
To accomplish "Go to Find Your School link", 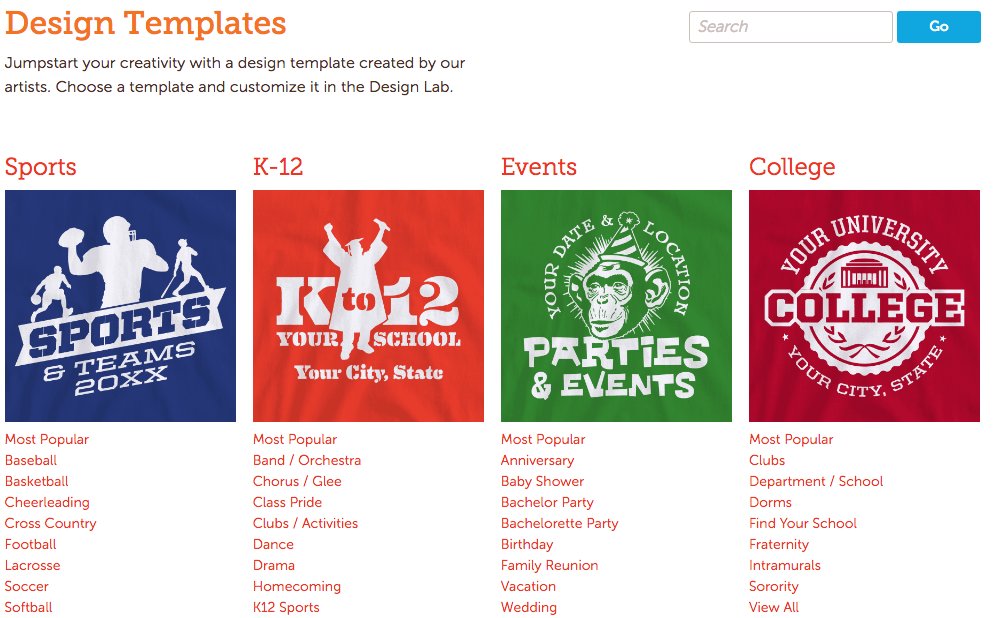I will pos(803,523).
